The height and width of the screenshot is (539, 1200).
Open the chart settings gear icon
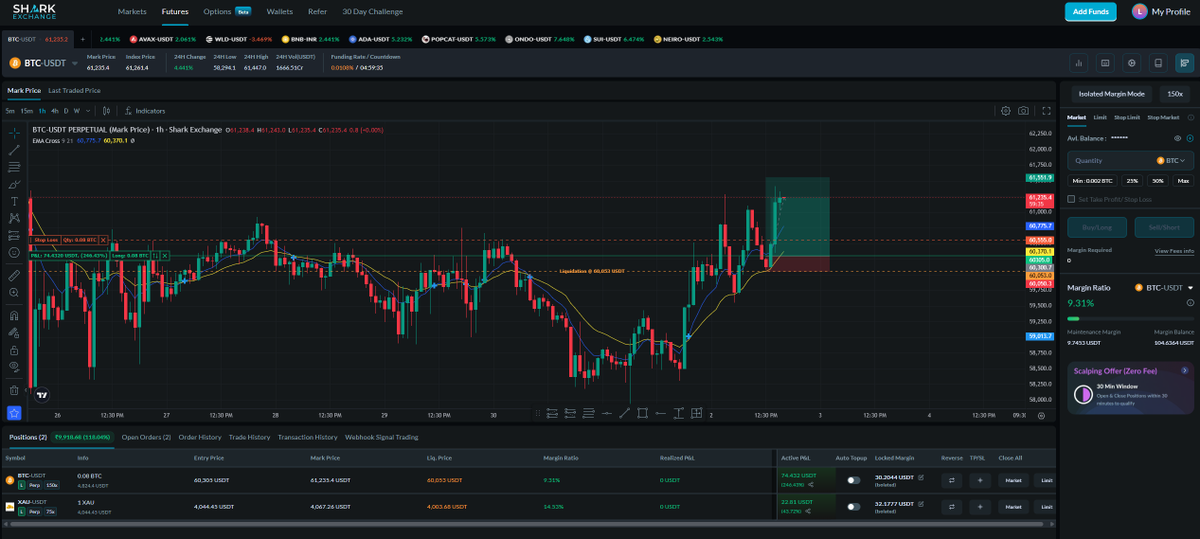pyautogui.click(x=1005, y=111)
